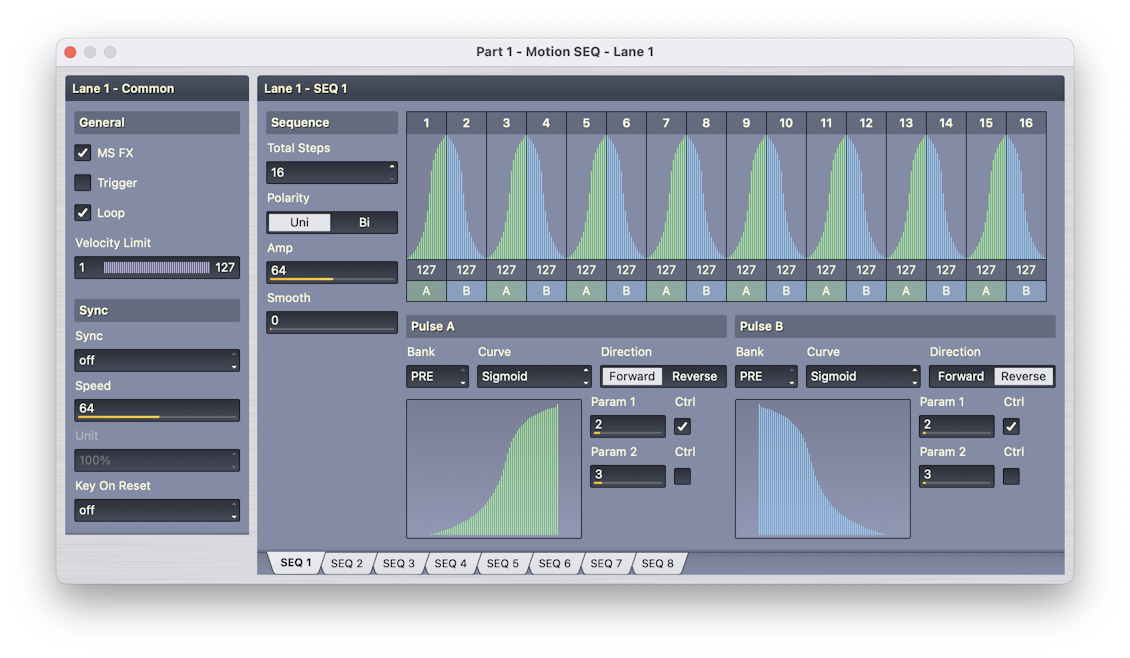Click the step 2 pulse type B cell
Screen dimensions: 1130x658
(x=466, y=291)
